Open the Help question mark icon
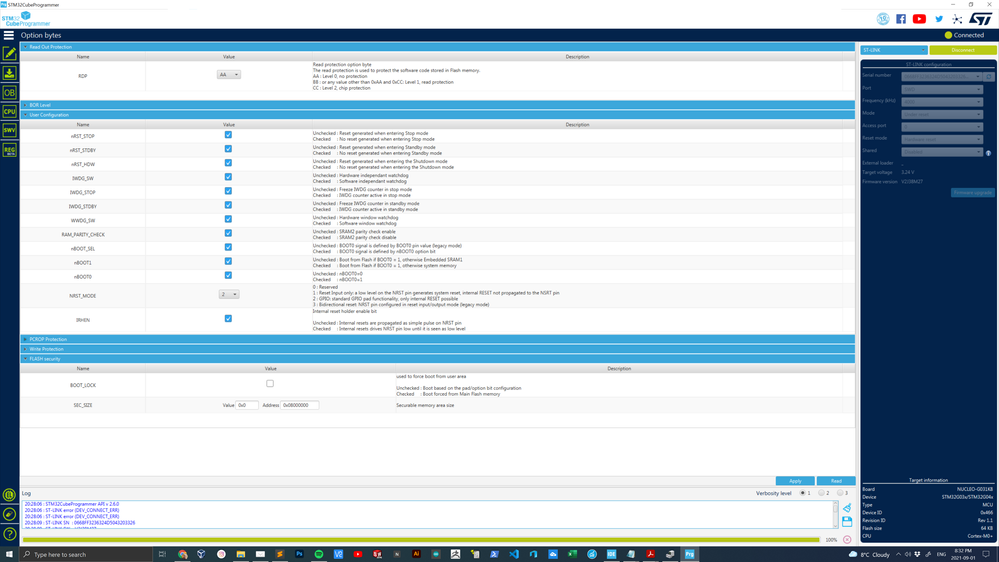 coord(10,534)
